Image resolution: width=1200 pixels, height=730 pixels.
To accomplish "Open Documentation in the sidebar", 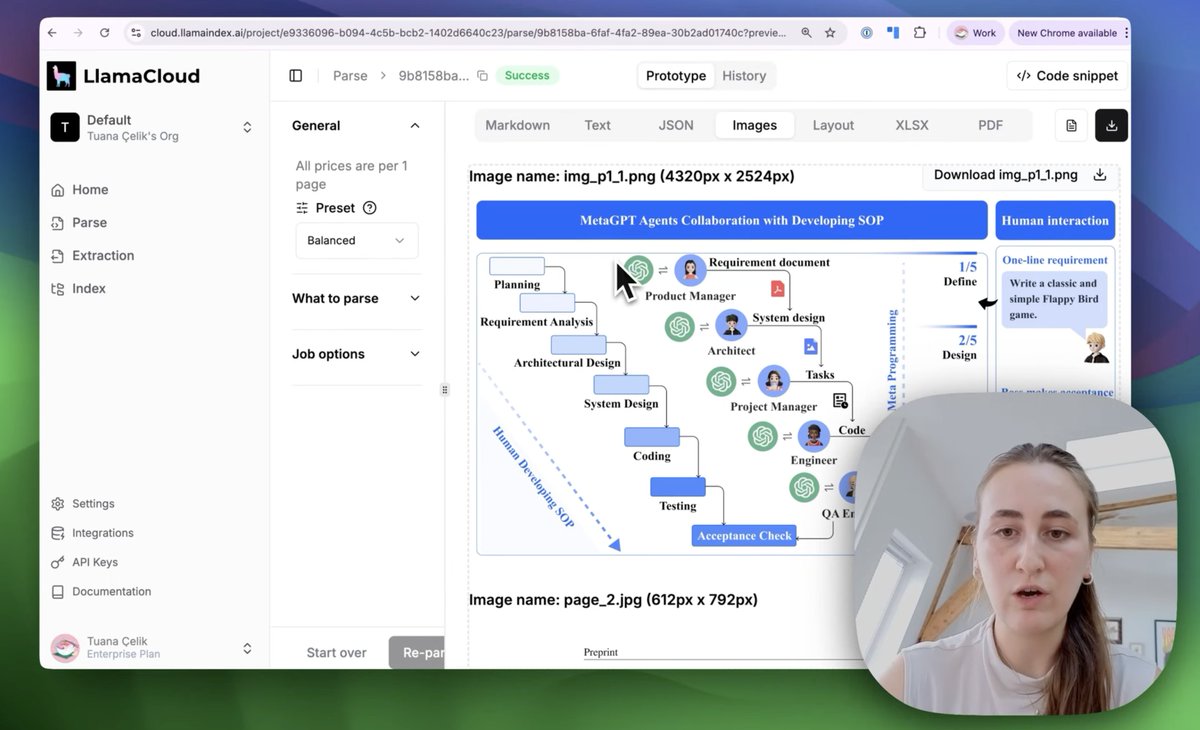I will [111, 592].
